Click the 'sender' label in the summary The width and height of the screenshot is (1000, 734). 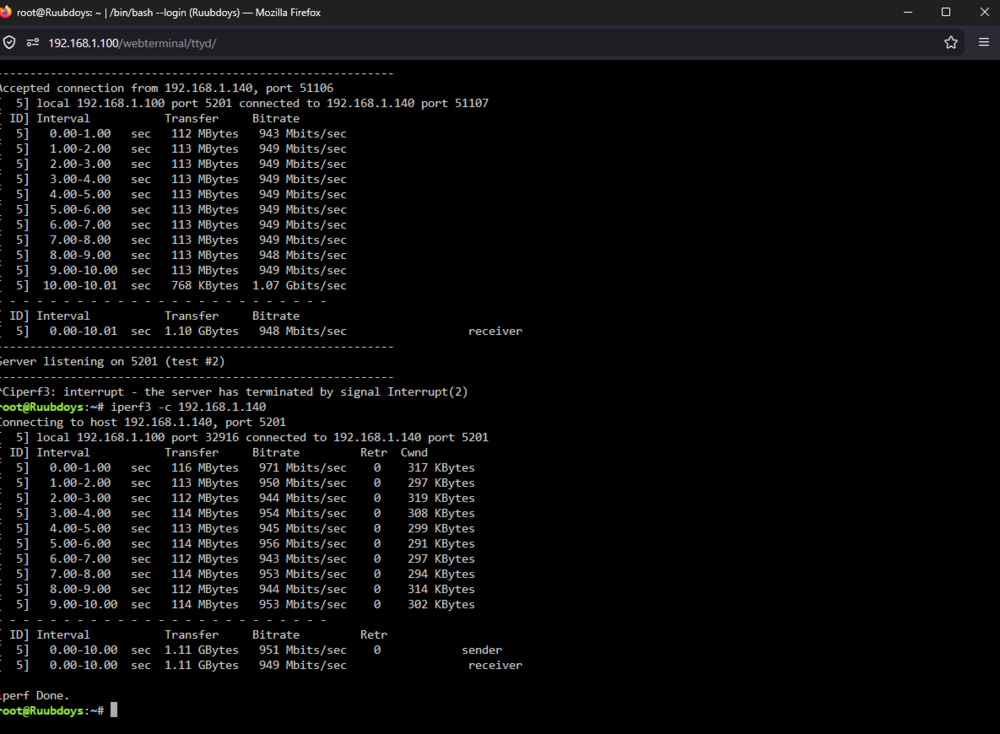482,650
